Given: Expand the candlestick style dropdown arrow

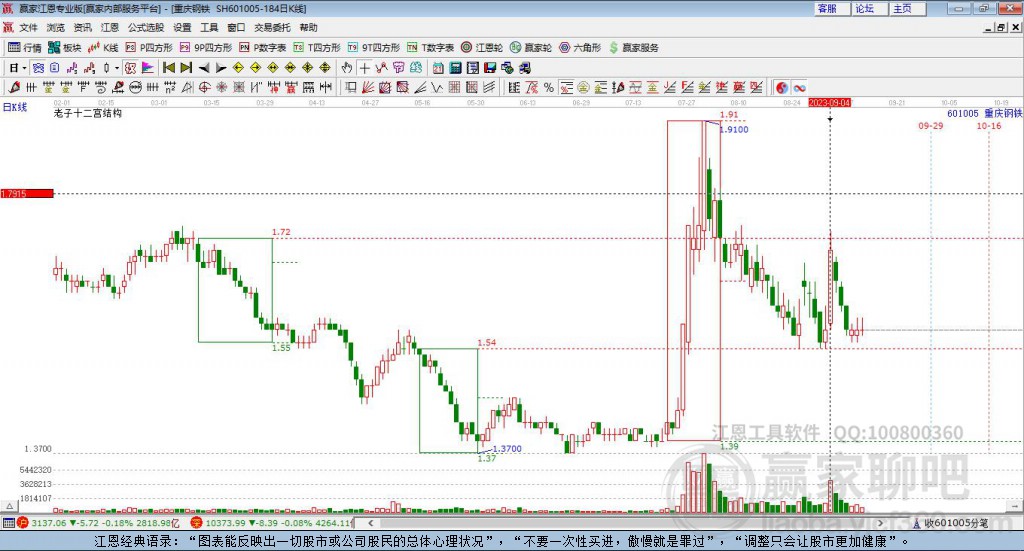Looking at the screenshot, I should point(117,68).
